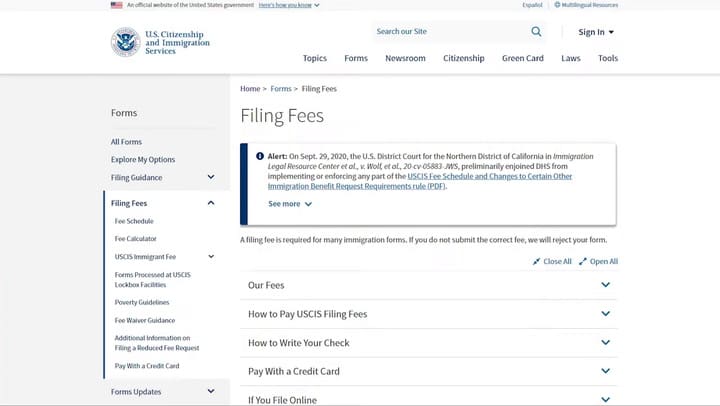The image size is (720, 406).
Task: Open Forms Processed at USCIS Lockbox Facilities
Action: 152,280
